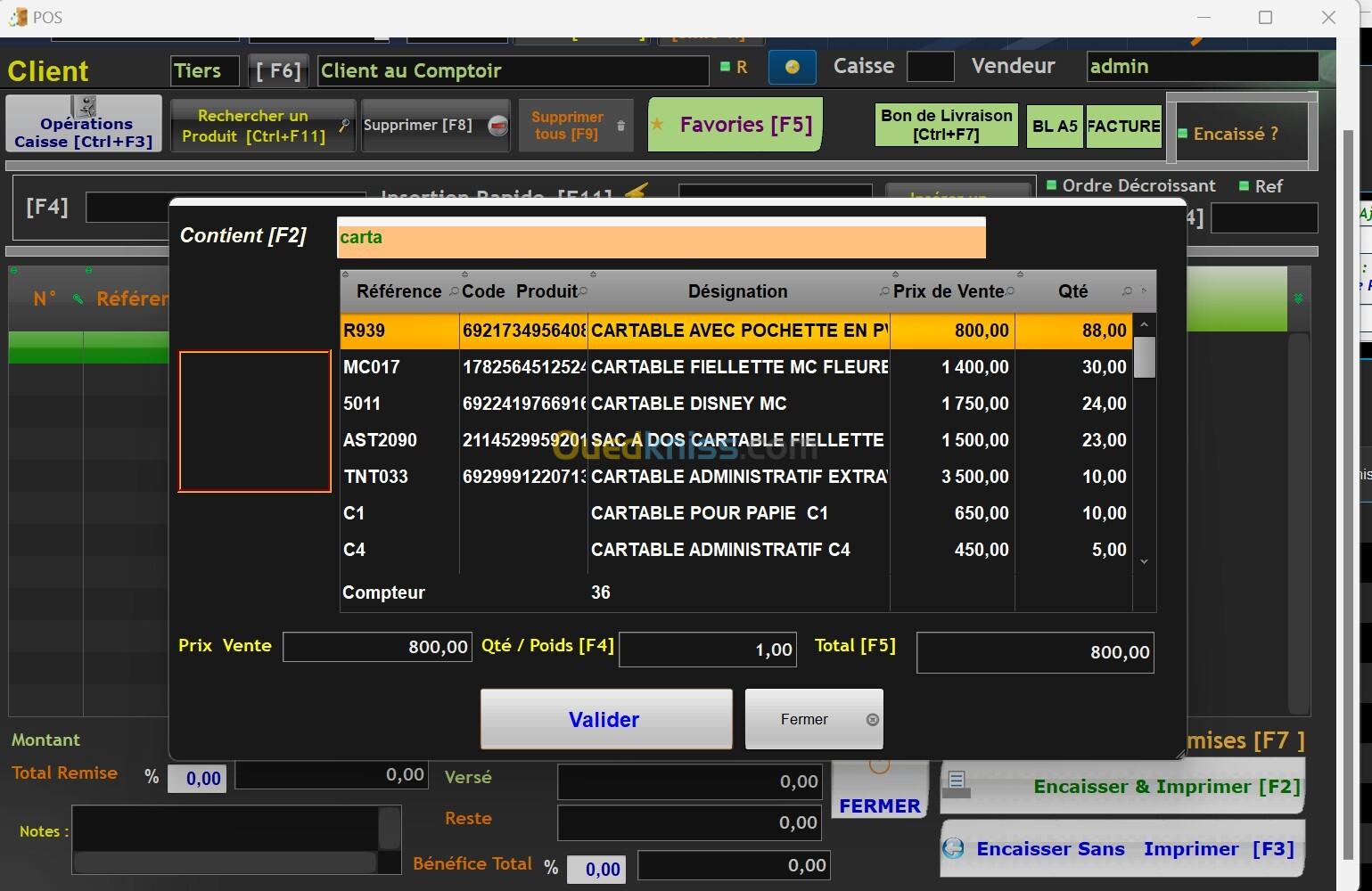Click the product image preview box

tap(255, 421)
